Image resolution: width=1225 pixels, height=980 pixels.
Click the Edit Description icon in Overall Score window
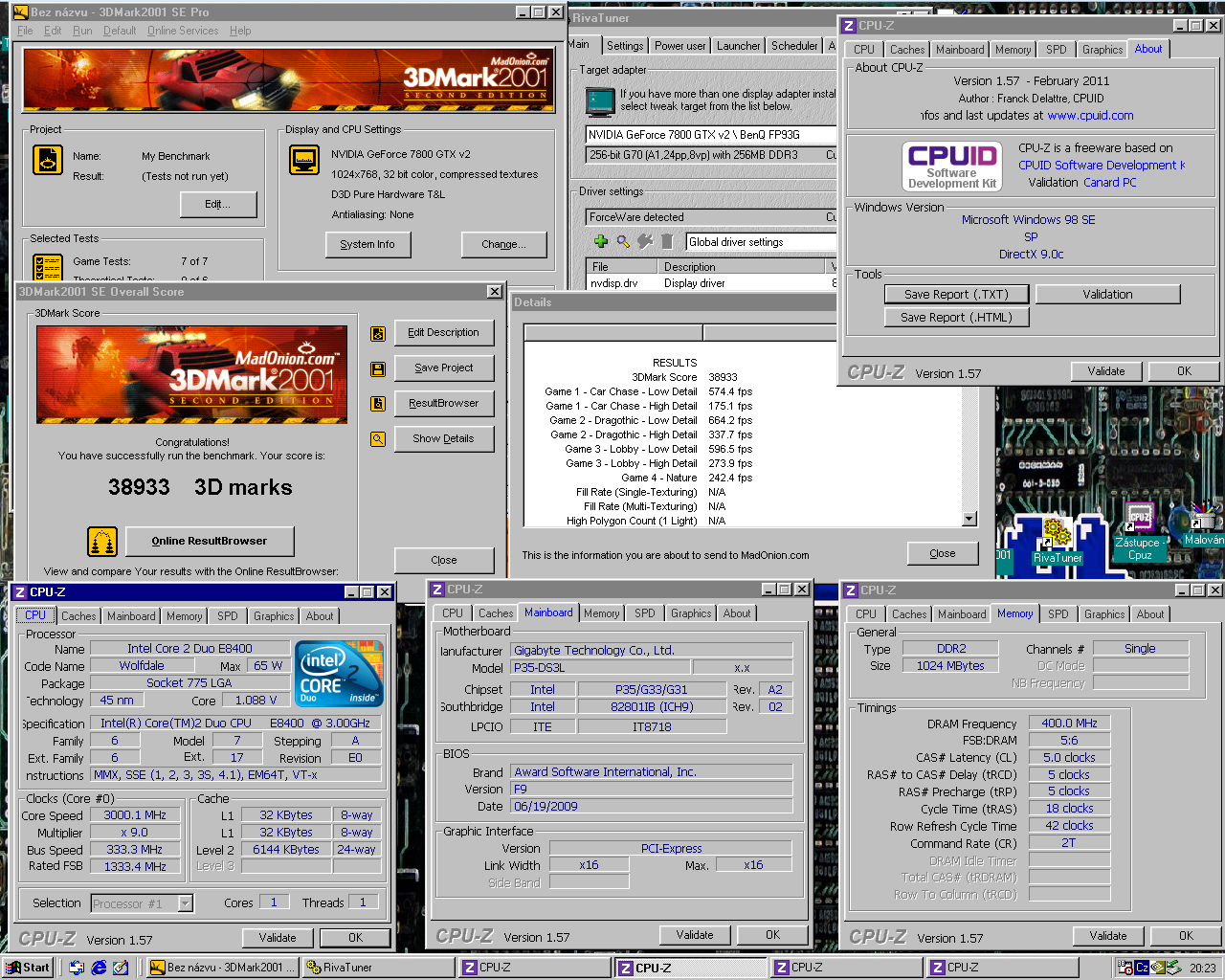378,333
